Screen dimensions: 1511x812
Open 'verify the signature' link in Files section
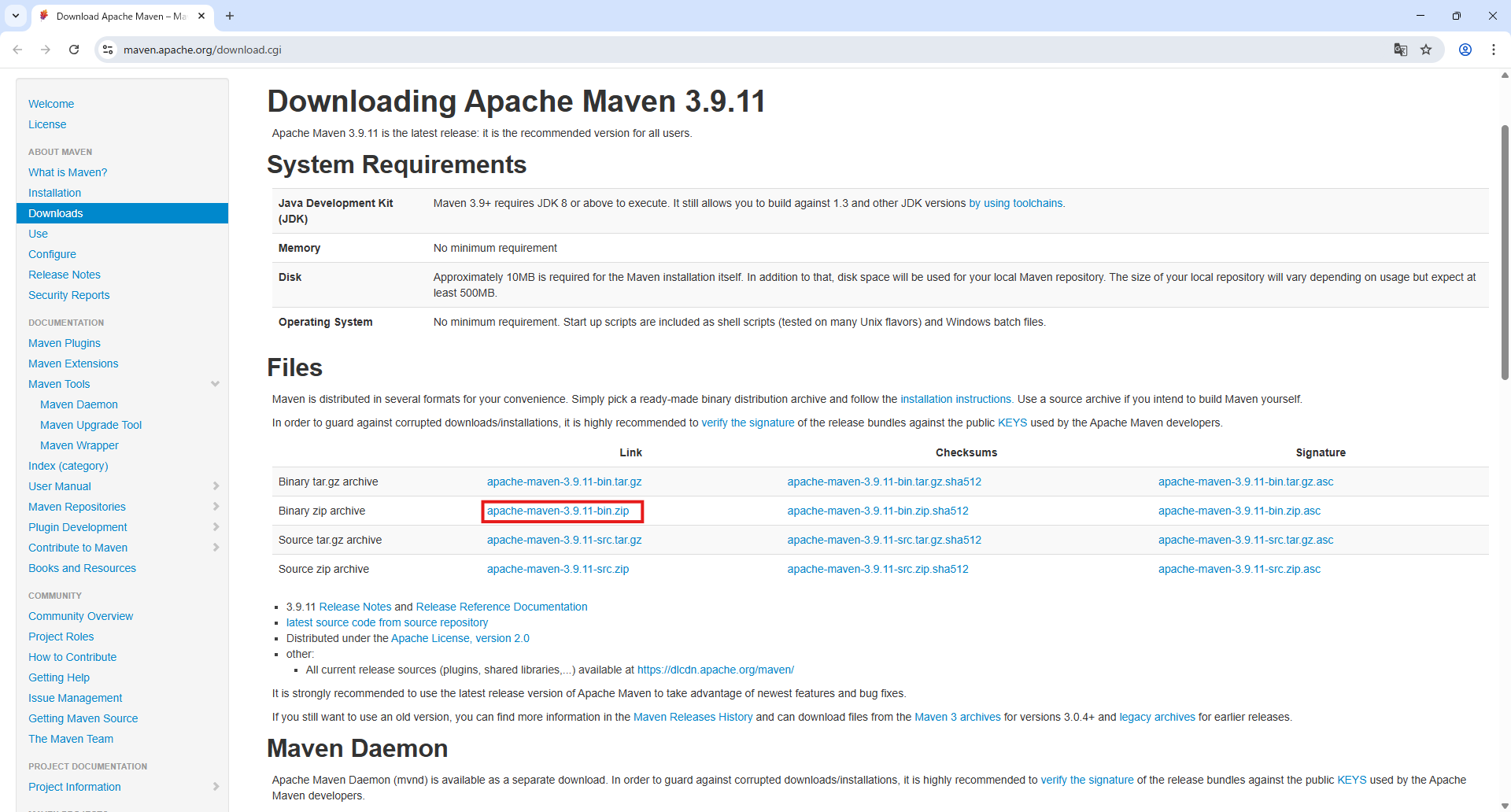pyautogui.click(x=748, y=423)
